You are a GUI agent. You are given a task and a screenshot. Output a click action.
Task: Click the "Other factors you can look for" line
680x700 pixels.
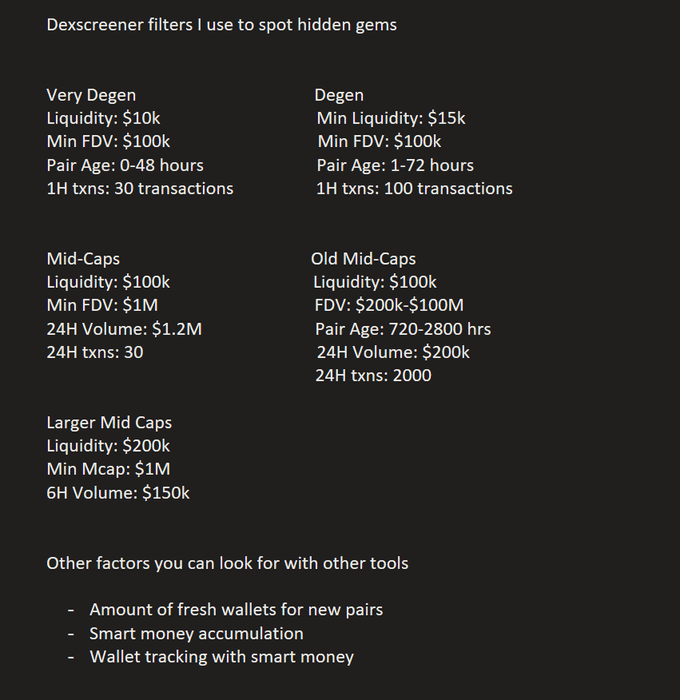[x=227, y=563]
